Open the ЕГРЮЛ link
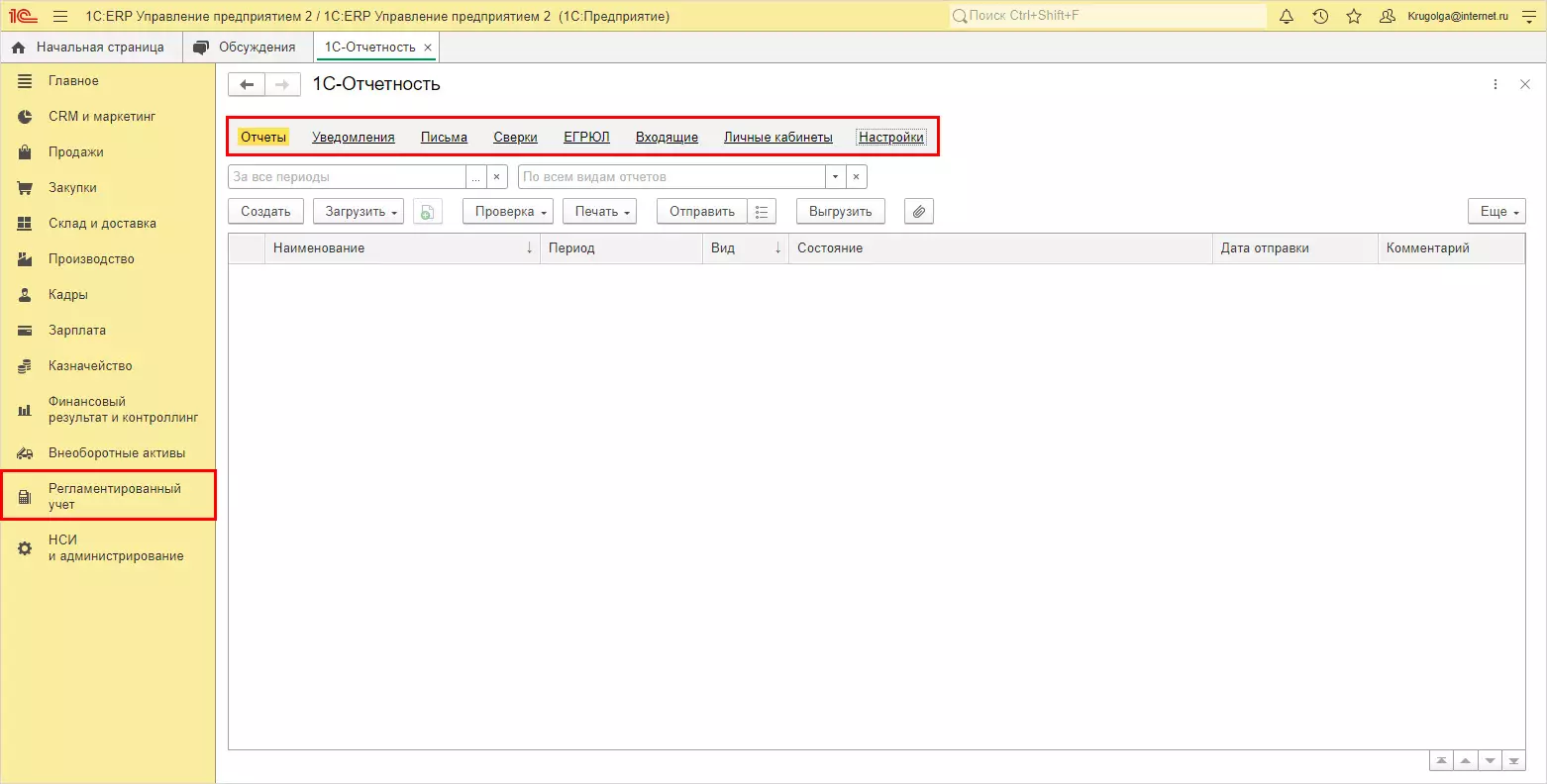The image size is (1547, 784). [586, 138]
